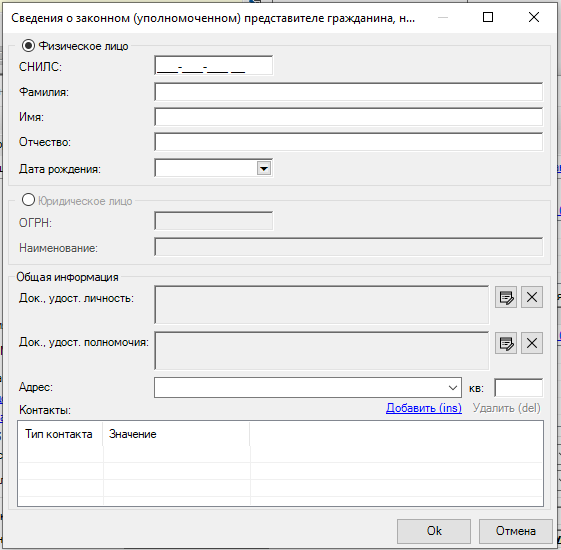Edit the identity document entry
This screenshot has width=561, height=550.
click(x=506, y=297)
